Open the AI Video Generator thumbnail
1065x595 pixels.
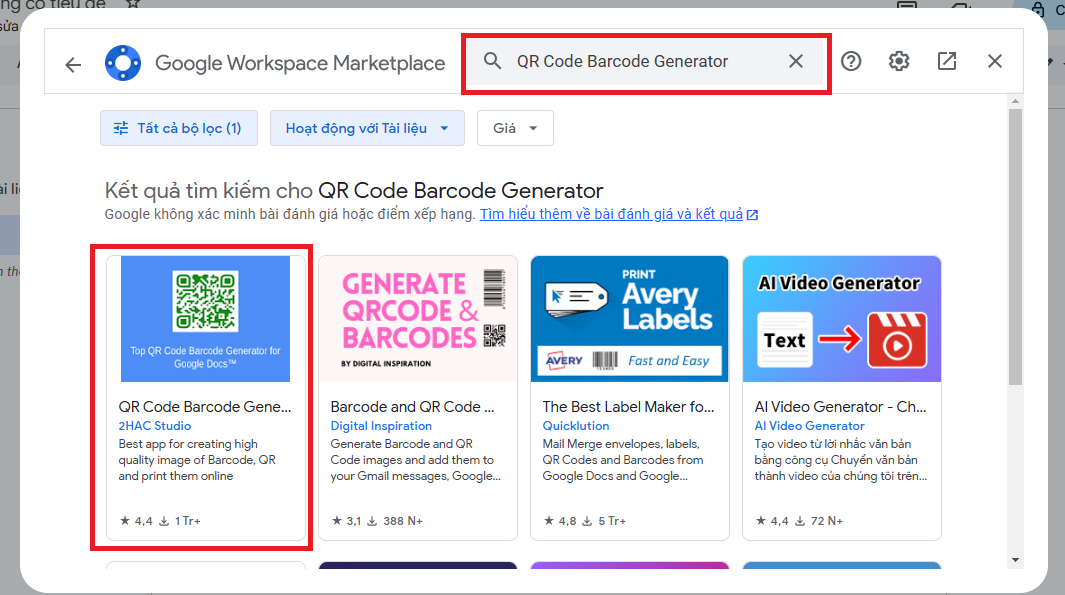(x=841, y=318)
